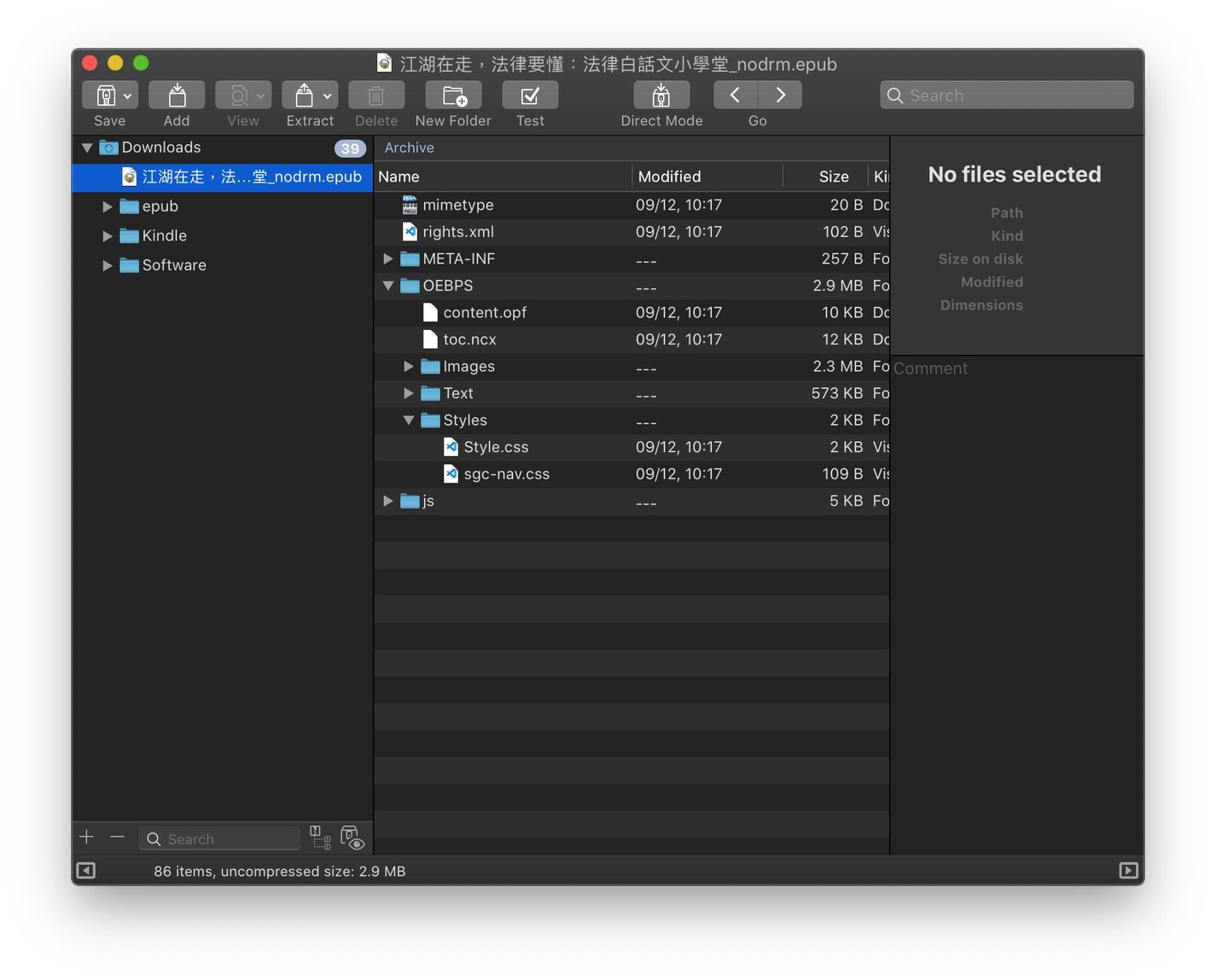
Task: Select the Style.css file
Action: (496, 447)
